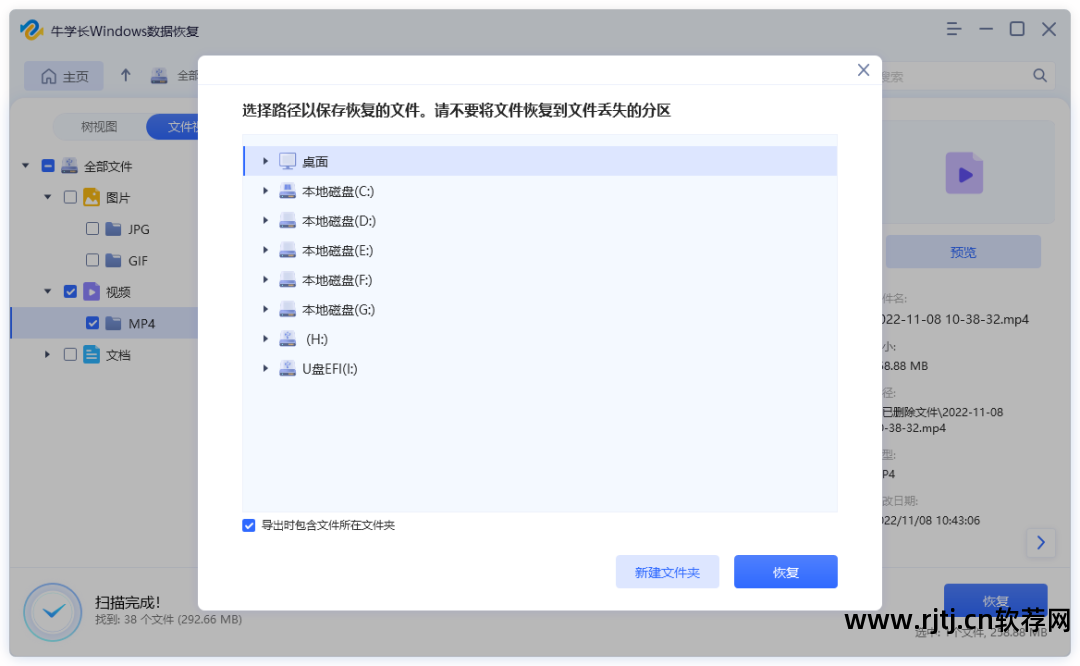The height and width of the screenshot is (666, 1080).
Task: Click the MP4 folder icon
Action: (114, 323)
